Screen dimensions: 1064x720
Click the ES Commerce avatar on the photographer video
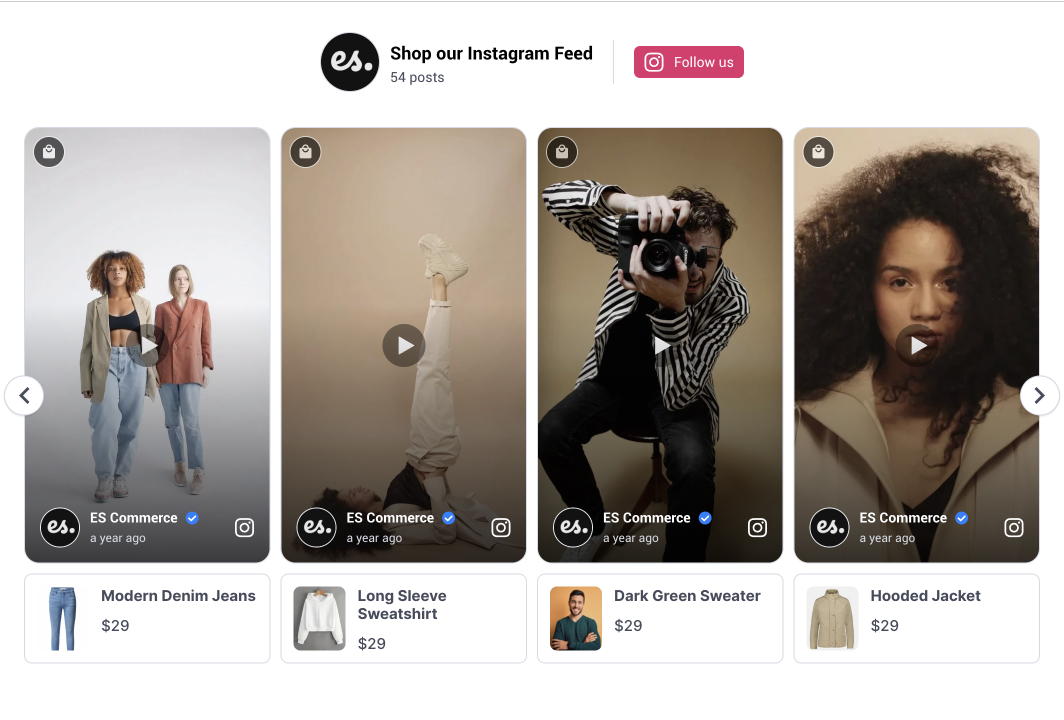point(572,527)
